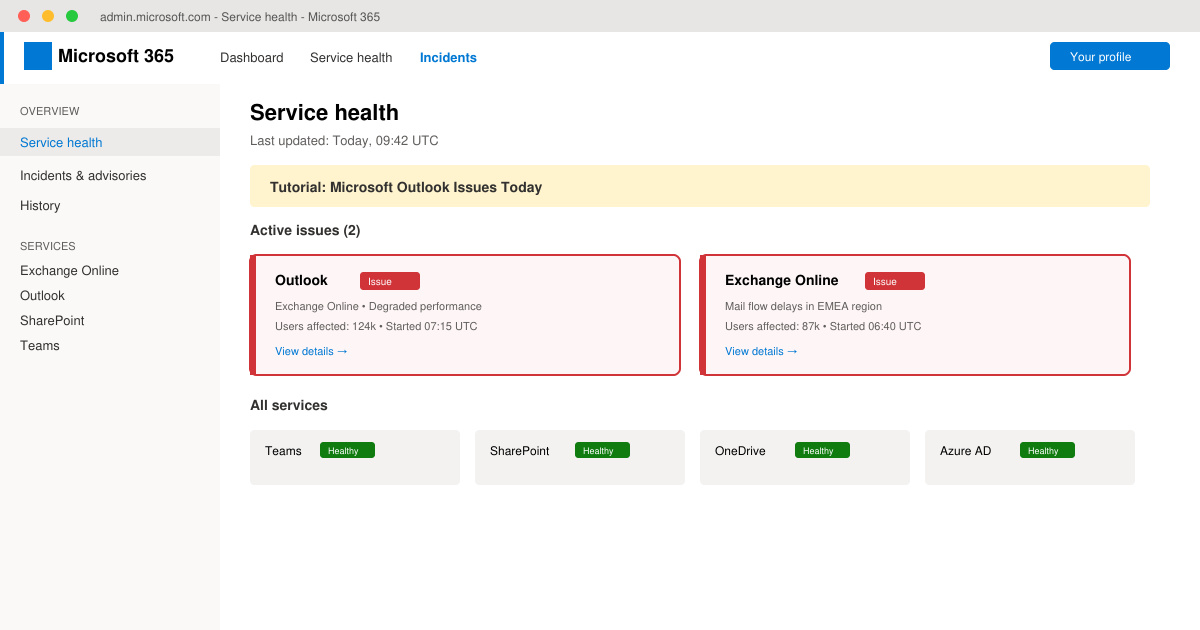Open the SharePoint service tile
This screenshot has height=630, width=1200.
coord(580,457)
